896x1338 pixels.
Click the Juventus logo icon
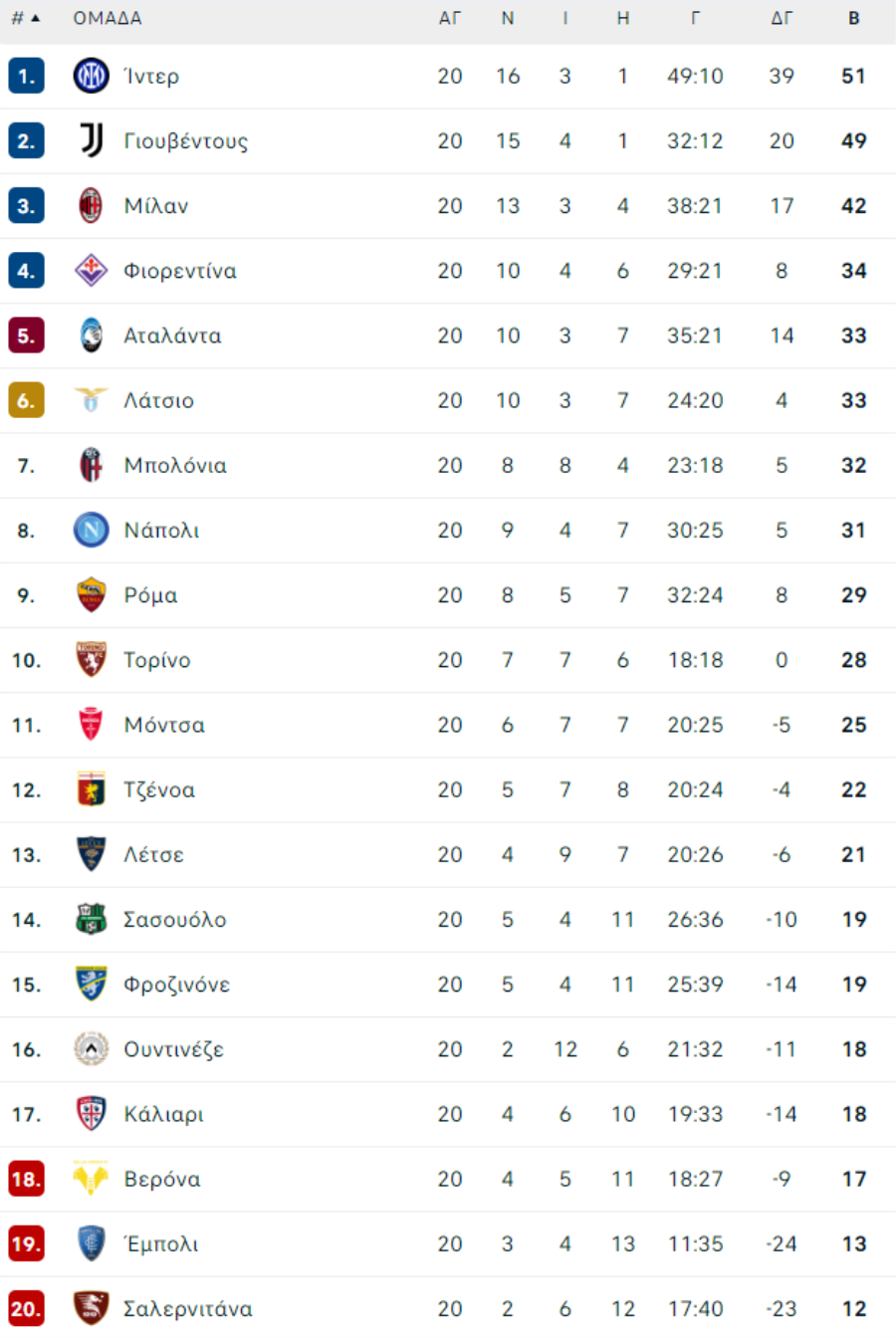[92, 140]
